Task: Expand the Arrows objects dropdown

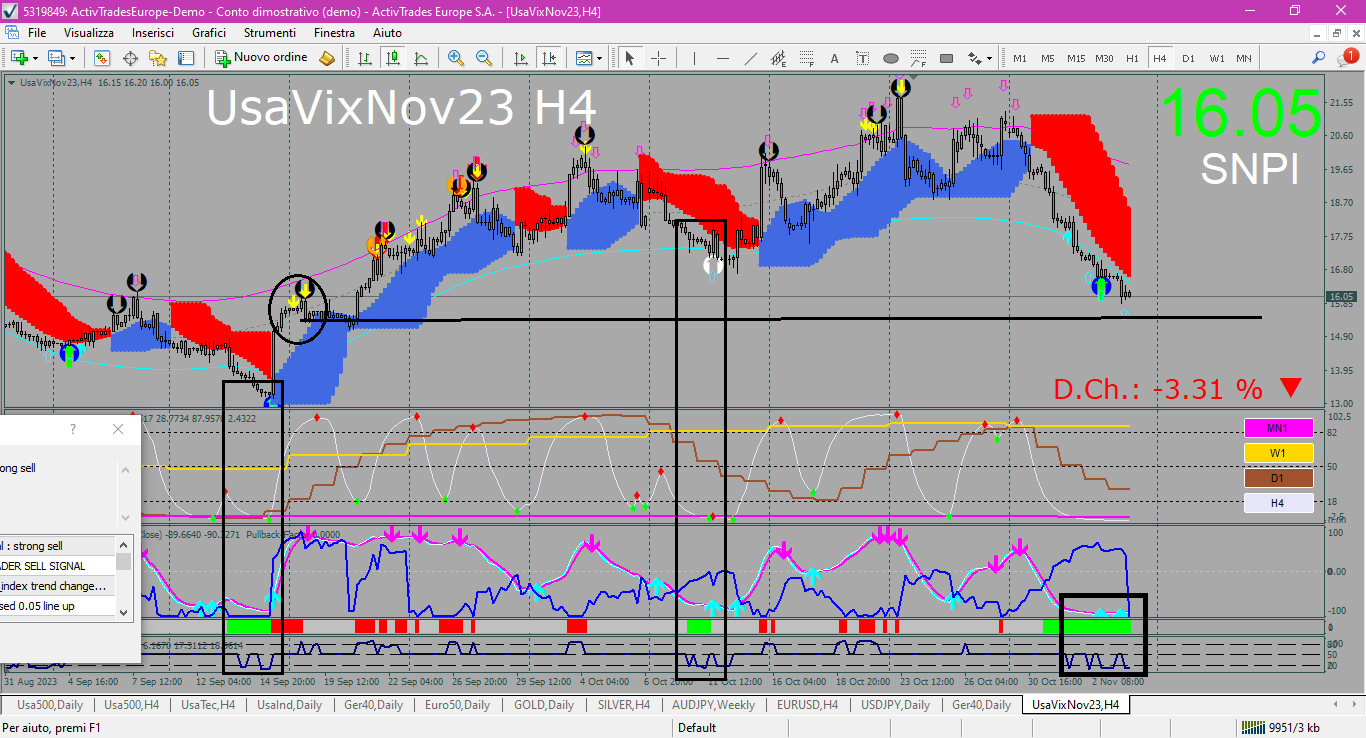Action: pos(990,58)
